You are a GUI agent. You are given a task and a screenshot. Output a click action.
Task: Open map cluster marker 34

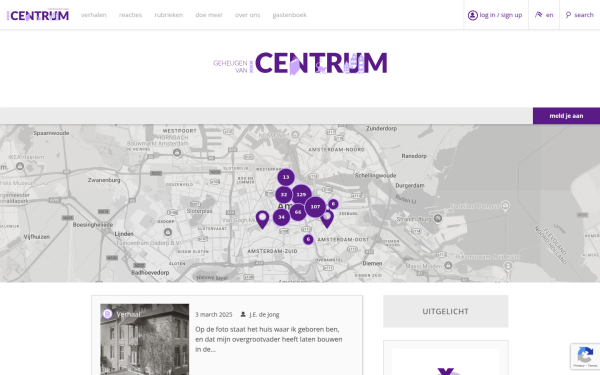pyautogui.click(x=281, y=217)
